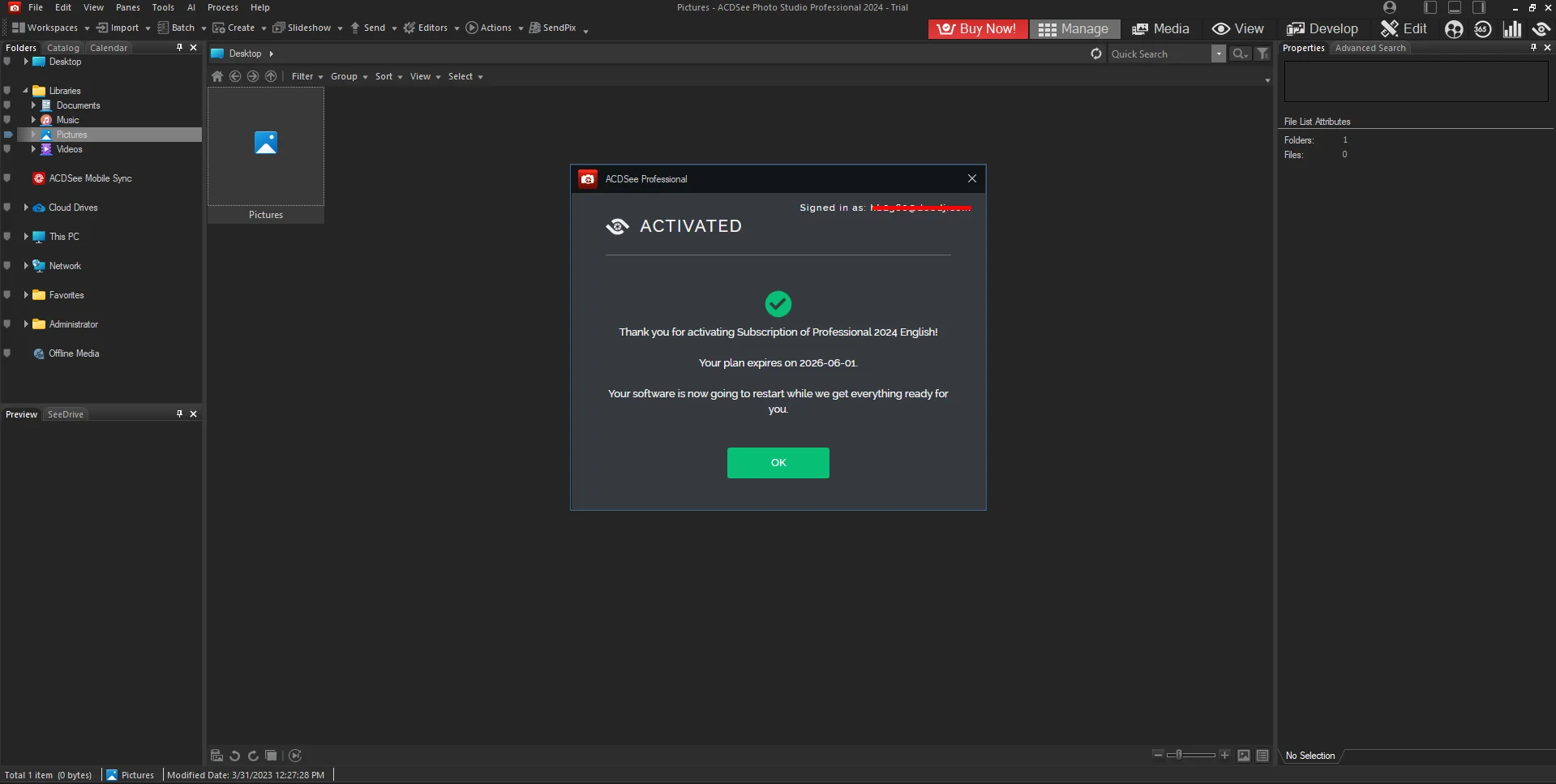The height and width of the screenshot is (784, 1556).
Task: Toggle Easy-Select marker beside Documents
Action: 7,105
